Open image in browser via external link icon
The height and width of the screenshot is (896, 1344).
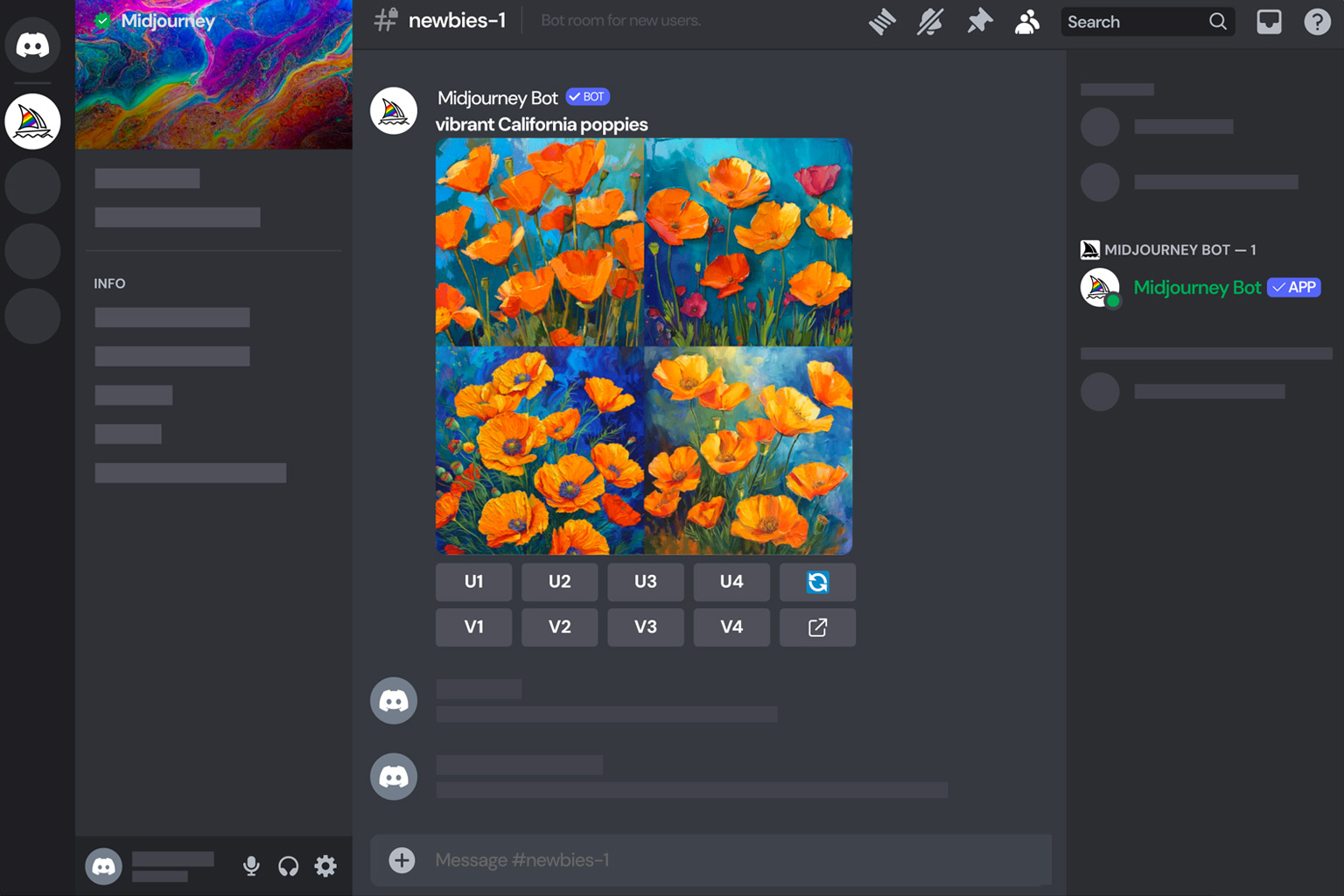click(x=817, y=626)
